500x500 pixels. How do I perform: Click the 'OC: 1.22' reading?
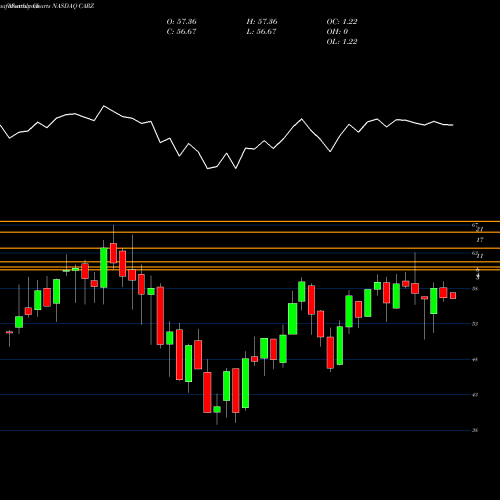342,22
